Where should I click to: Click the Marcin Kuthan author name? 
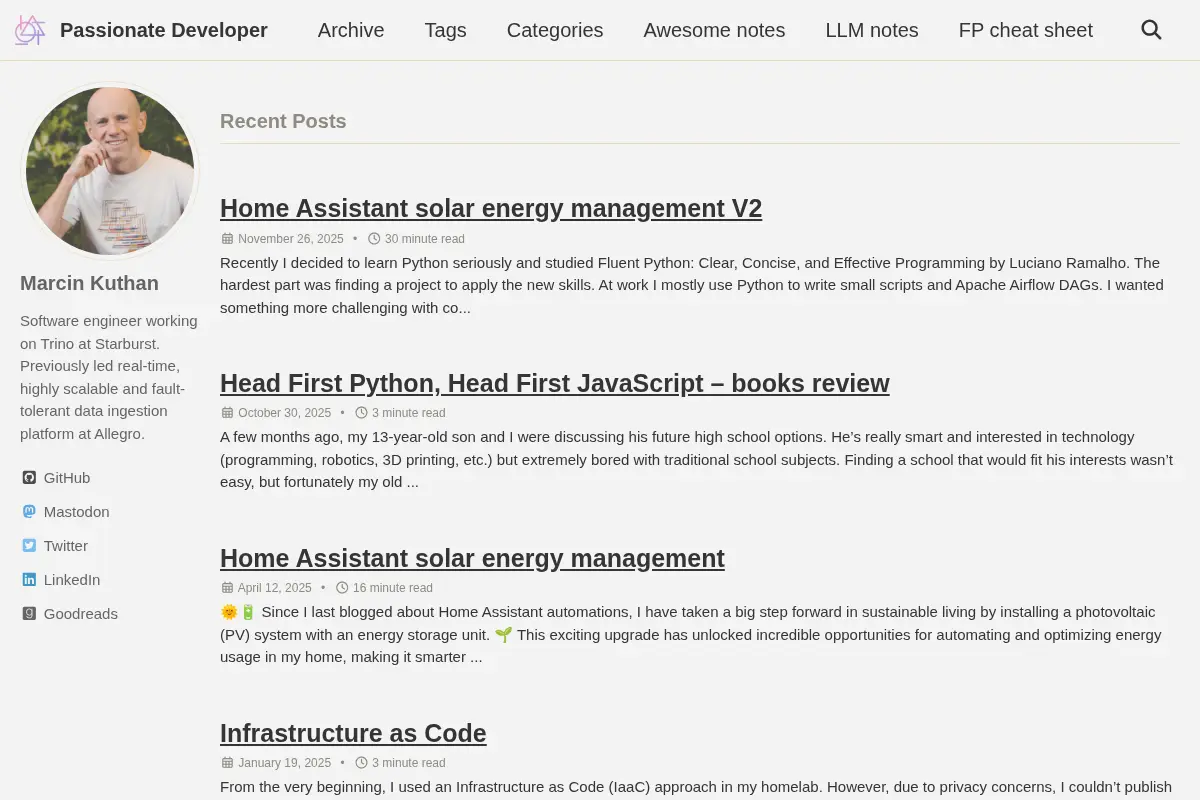[x=89, y=283]
